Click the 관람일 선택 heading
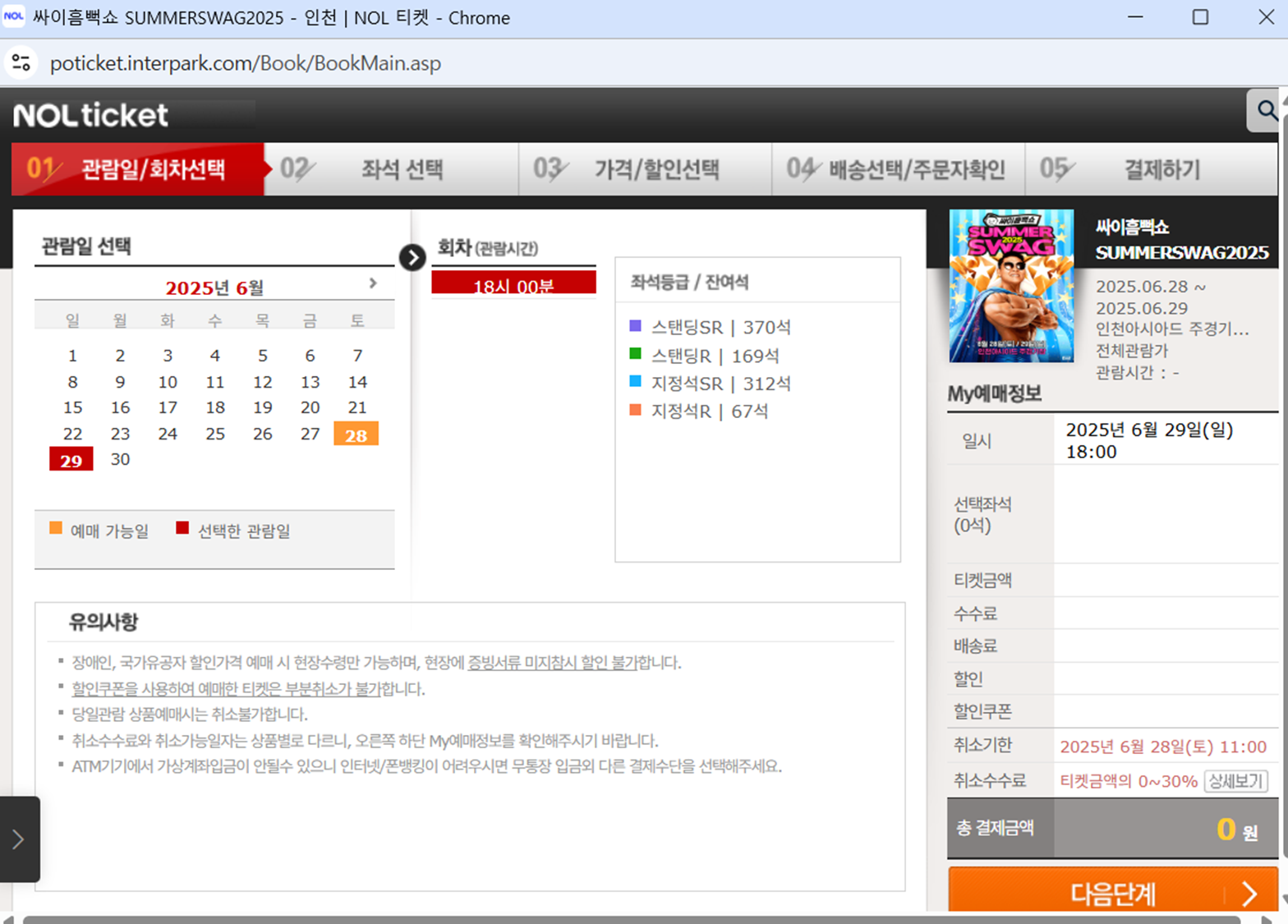 [x=86, y=246]
